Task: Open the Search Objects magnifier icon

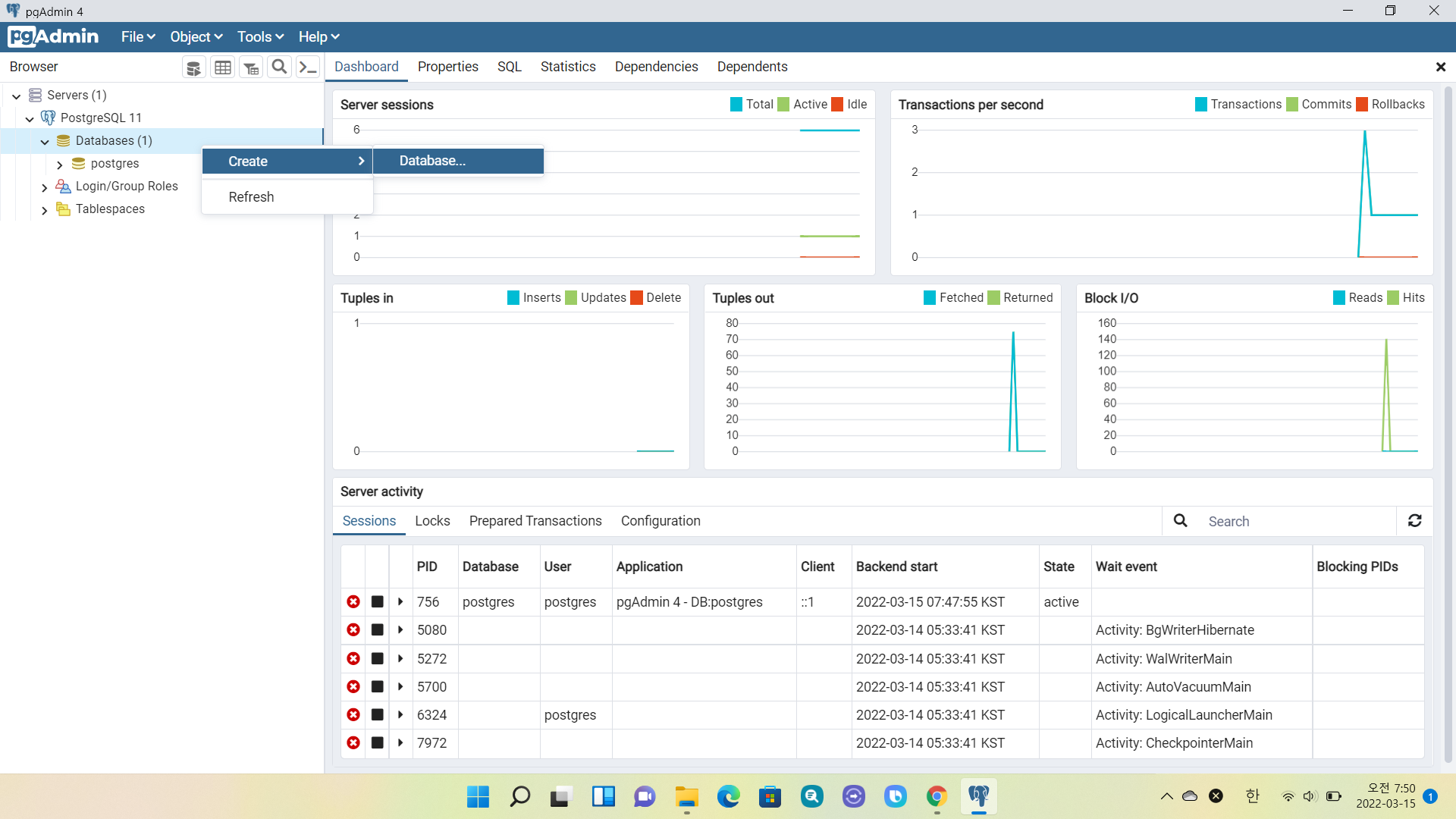Action: tap(279, 67)
